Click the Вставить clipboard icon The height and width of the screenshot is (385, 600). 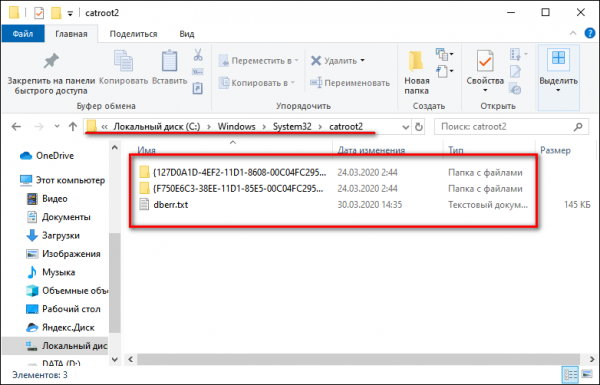click(169, 61)
